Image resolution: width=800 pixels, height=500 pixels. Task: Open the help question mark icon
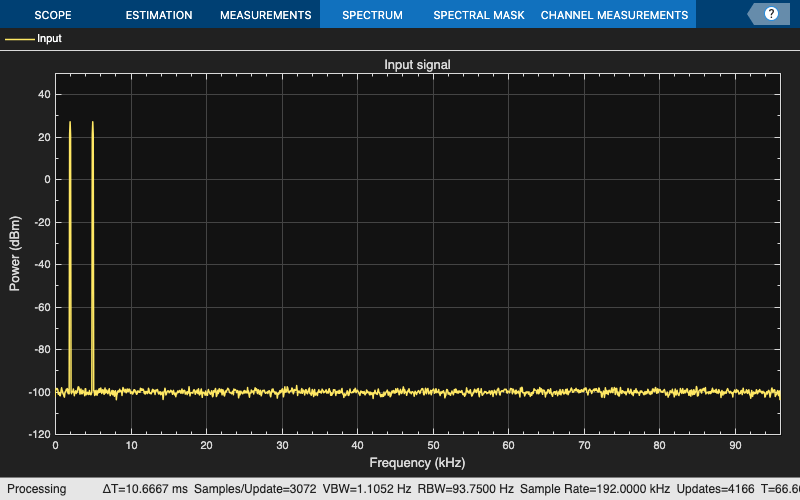click(771, 14)
